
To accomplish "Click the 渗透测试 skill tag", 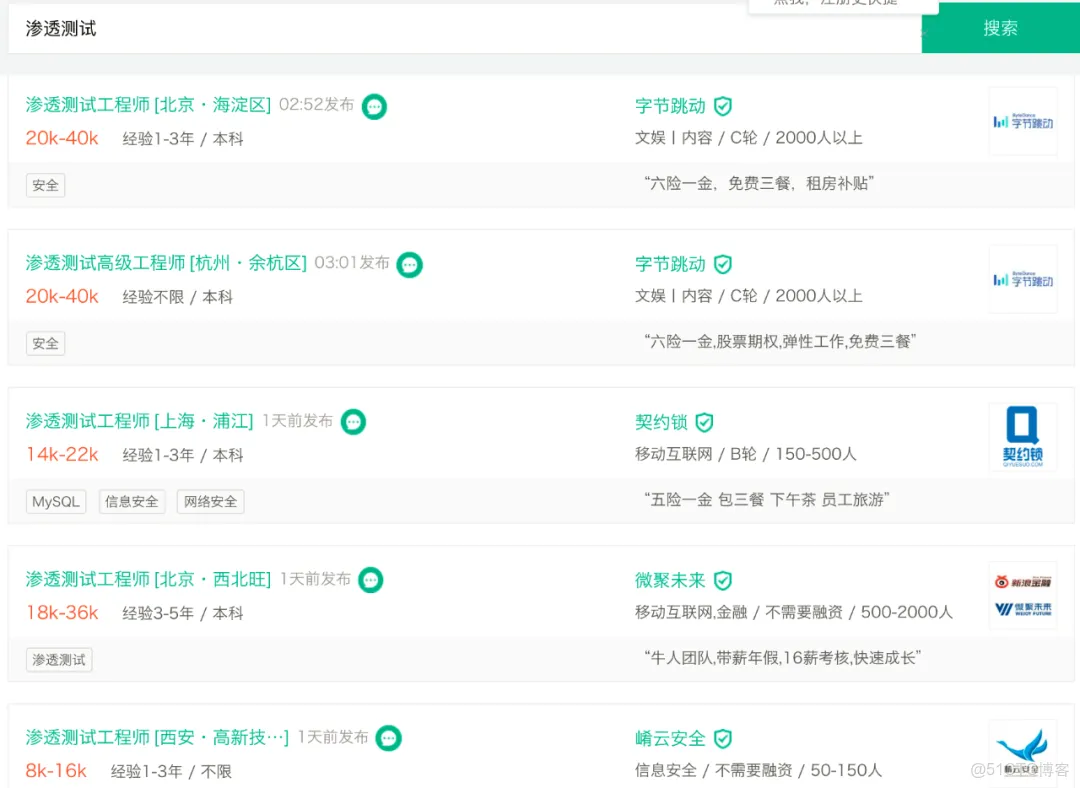I will 59,660.
